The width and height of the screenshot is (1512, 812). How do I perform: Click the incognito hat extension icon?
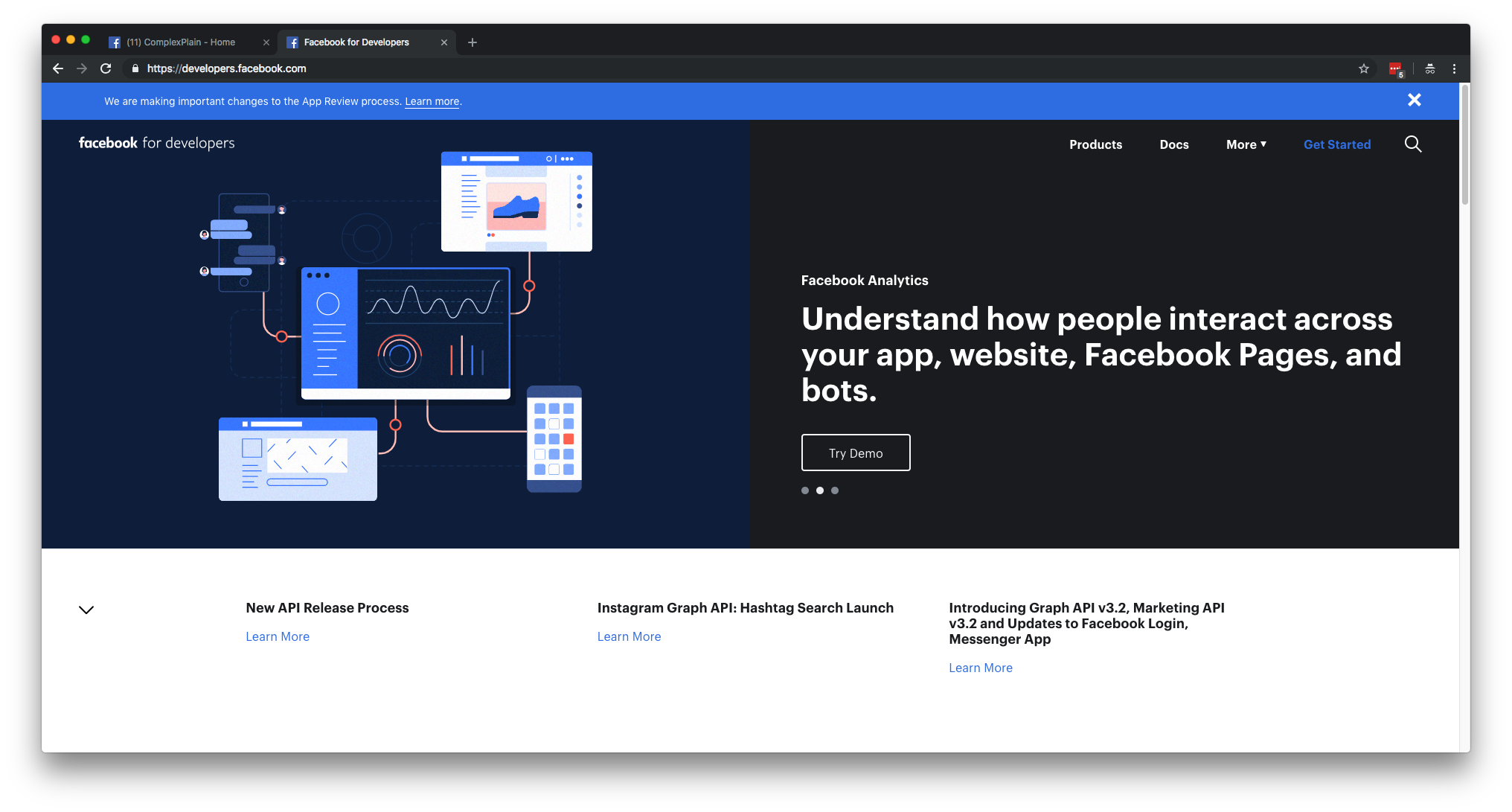point(1429,68)
